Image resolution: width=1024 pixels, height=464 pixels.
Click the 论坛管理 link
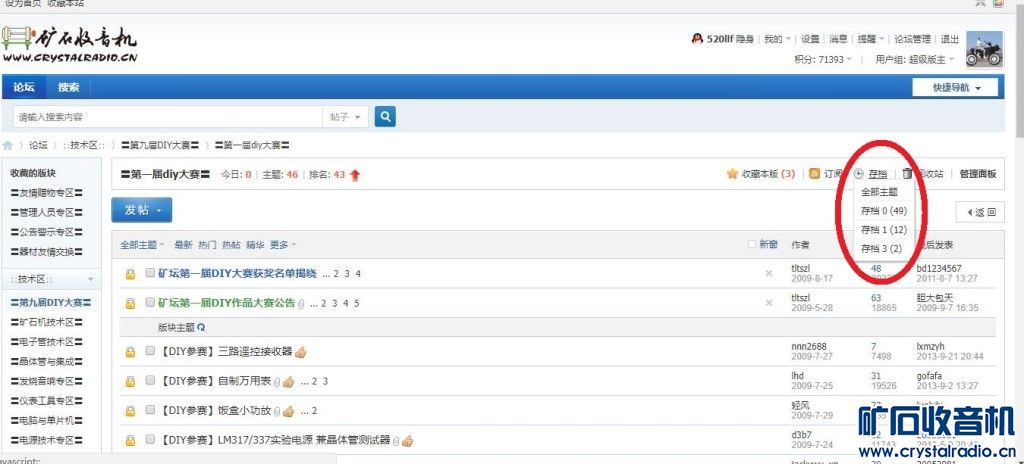(x=912, y=39)
